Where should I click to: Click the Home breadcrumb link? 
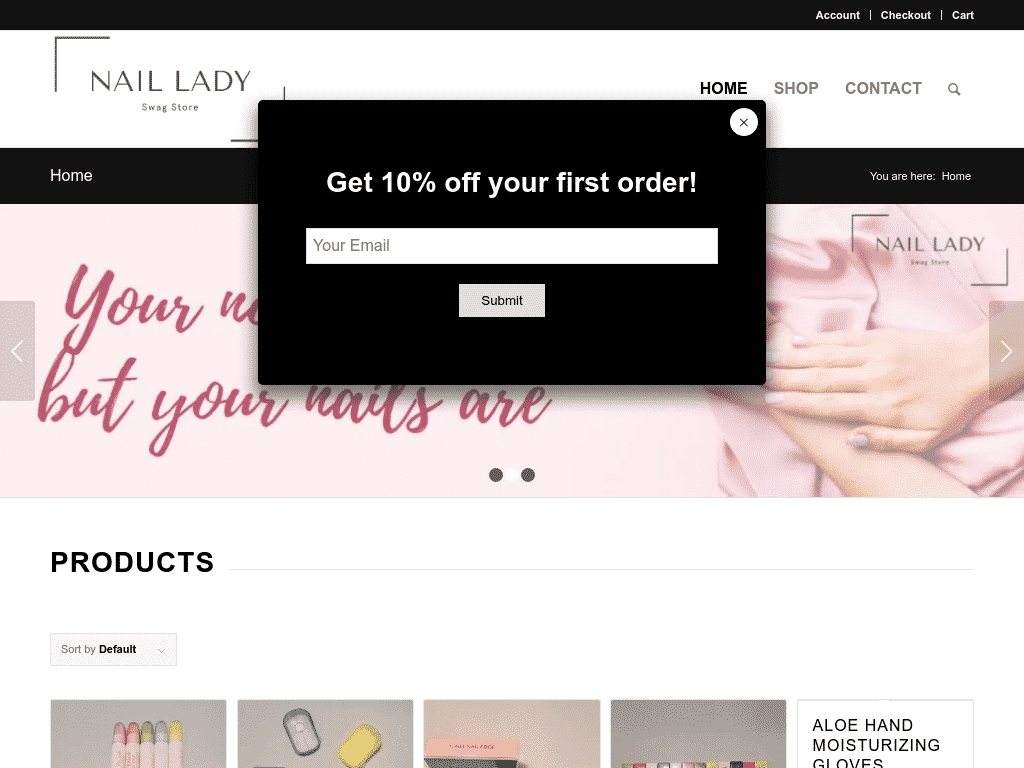tap(956, 176)
